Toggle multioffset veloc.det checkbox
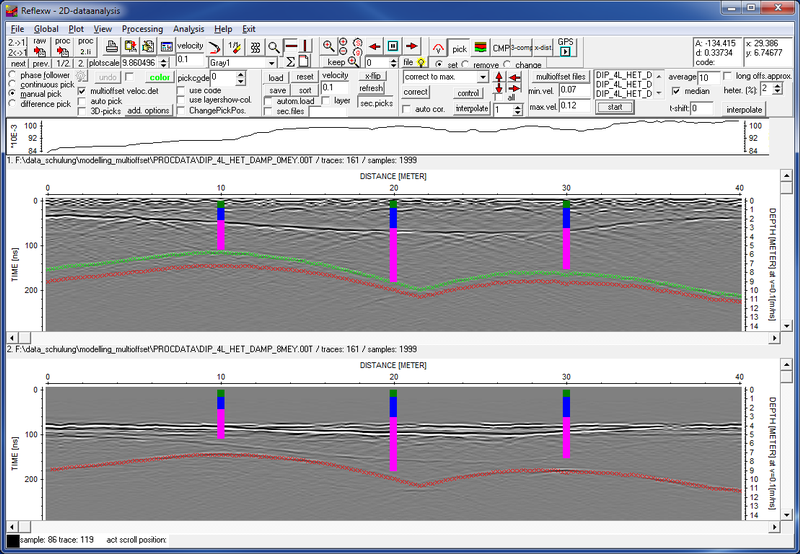 [x=82, y=91]
